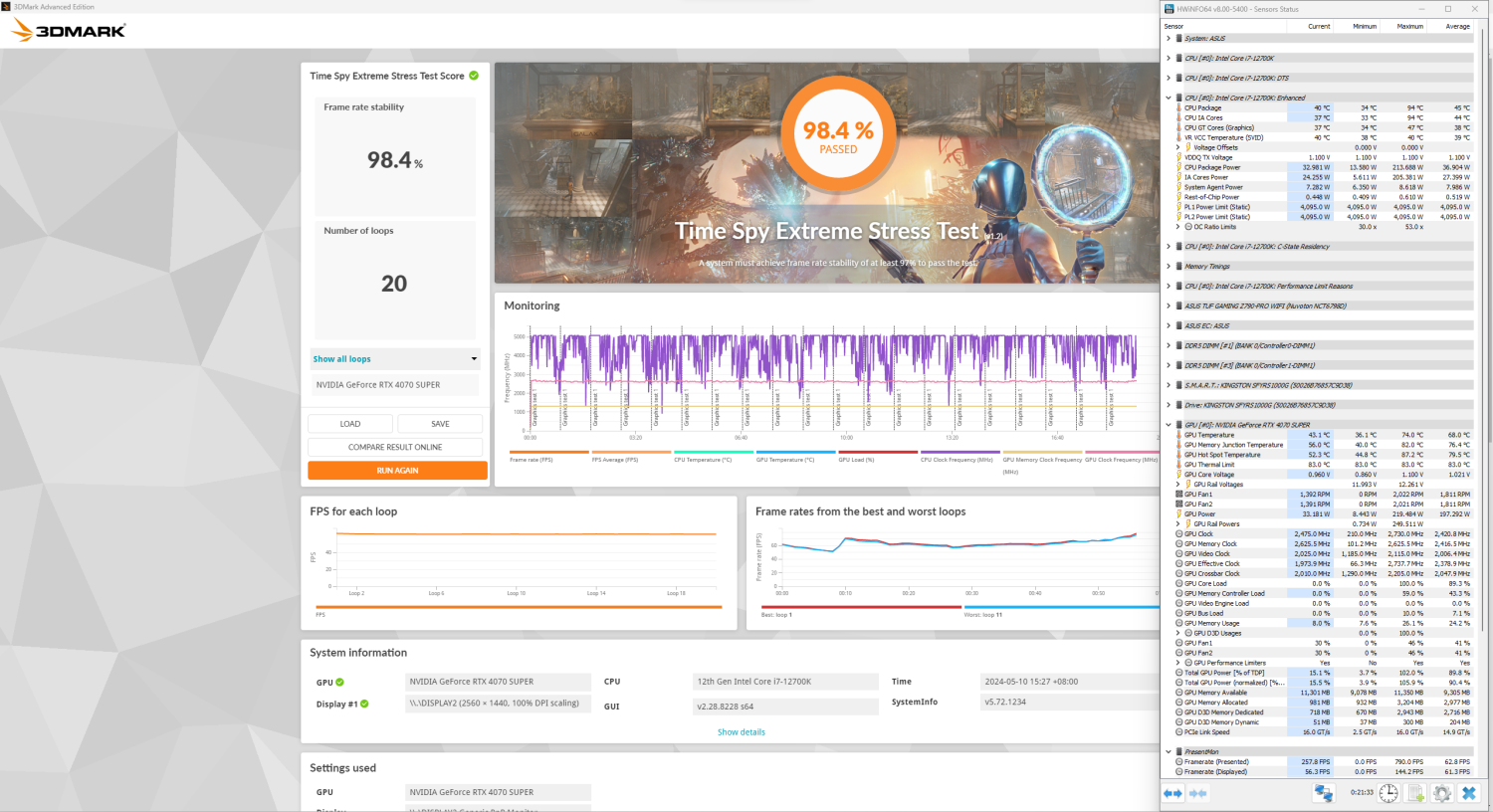Image resolution: width=1493 pixels, height=812 pixels.
Task: Close sensors with the blue X icon
Action: click(x=1469, y=793)
